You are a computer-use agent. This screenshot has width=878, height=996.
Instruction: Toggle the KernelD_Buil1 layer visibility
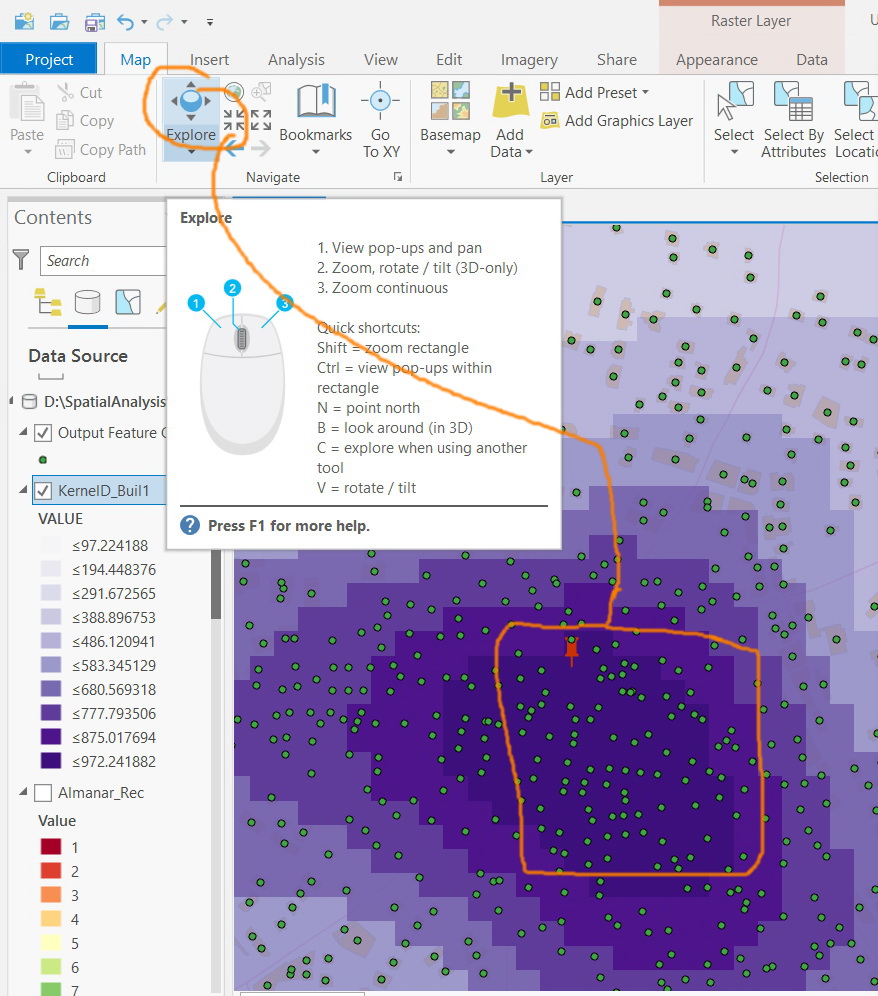coord(43,491)
